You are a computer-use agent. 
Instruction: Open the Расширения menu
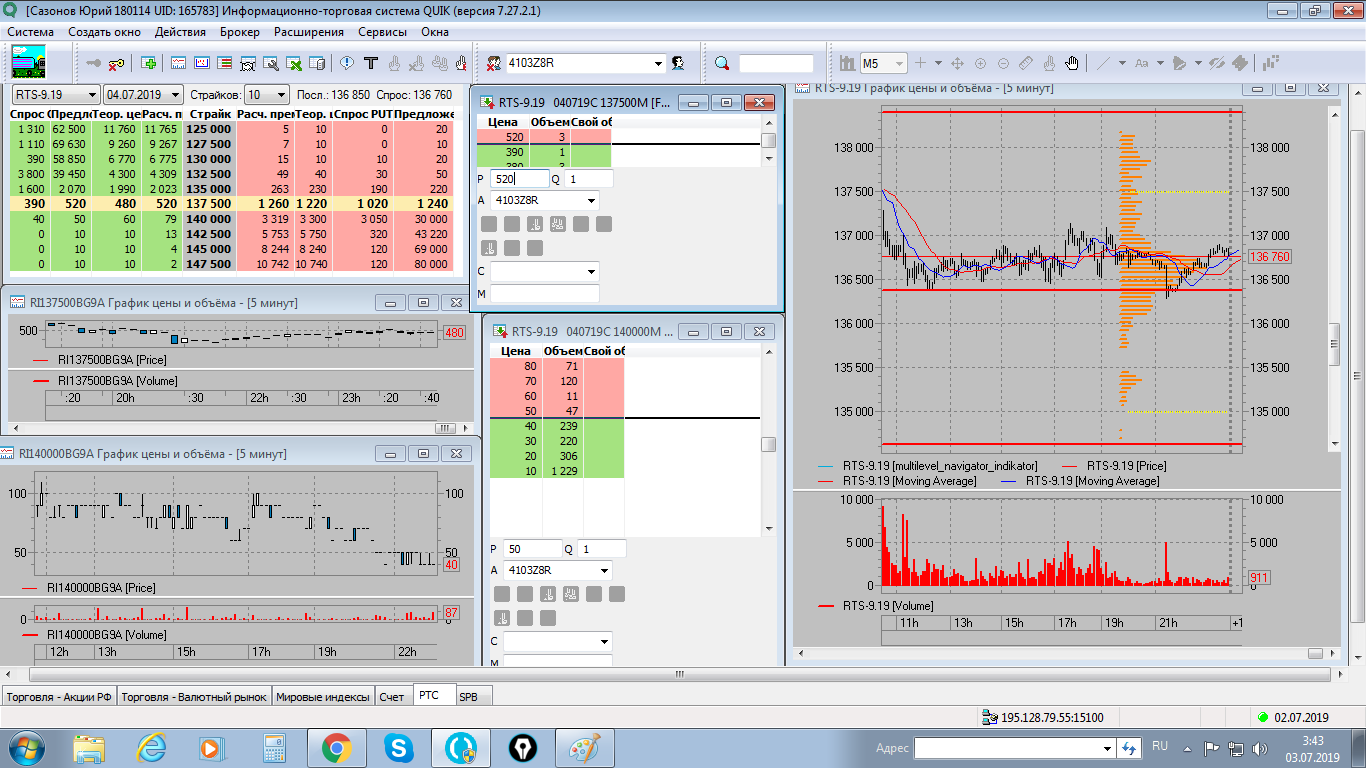(x=309, y=32)
